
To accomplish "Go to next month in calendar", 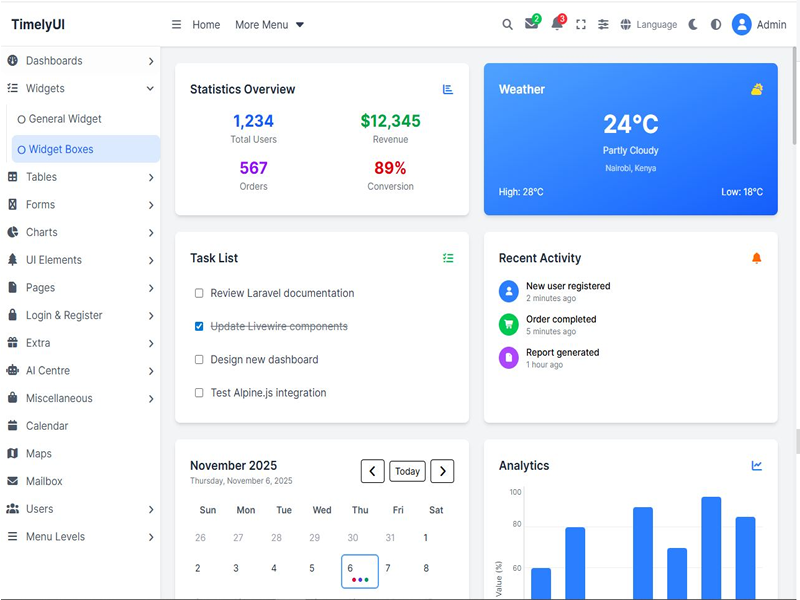I will tap(442, 472).
